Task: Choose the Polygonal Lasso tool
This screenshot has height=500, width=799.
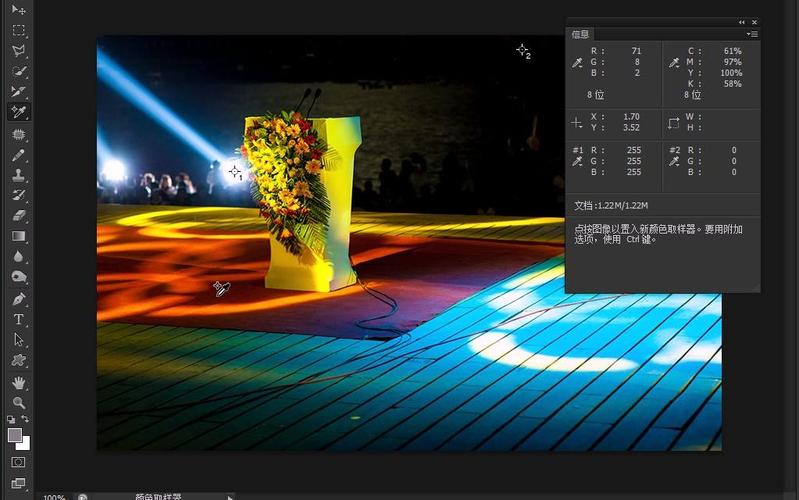Action: coord(18,51)
